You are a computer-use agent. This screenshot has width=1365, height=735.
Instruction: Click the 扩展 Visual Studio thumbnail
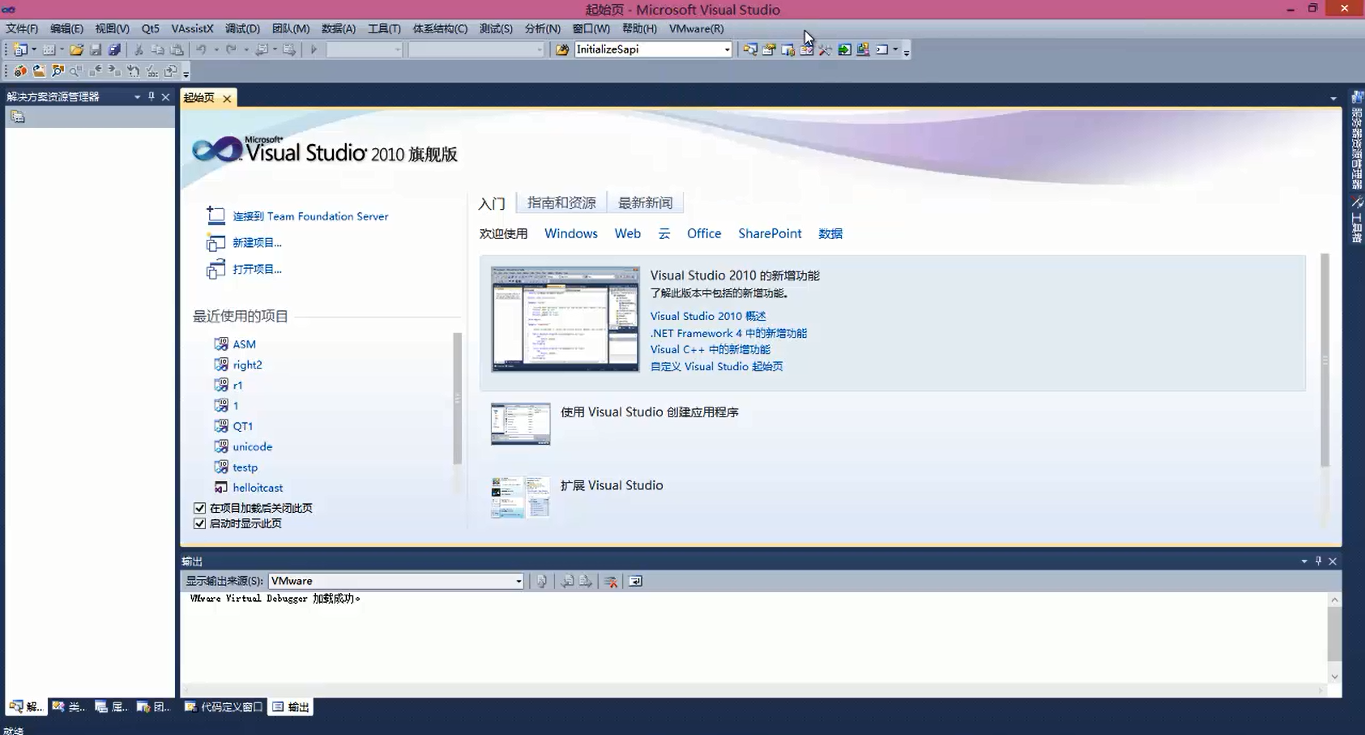point(520,496)
